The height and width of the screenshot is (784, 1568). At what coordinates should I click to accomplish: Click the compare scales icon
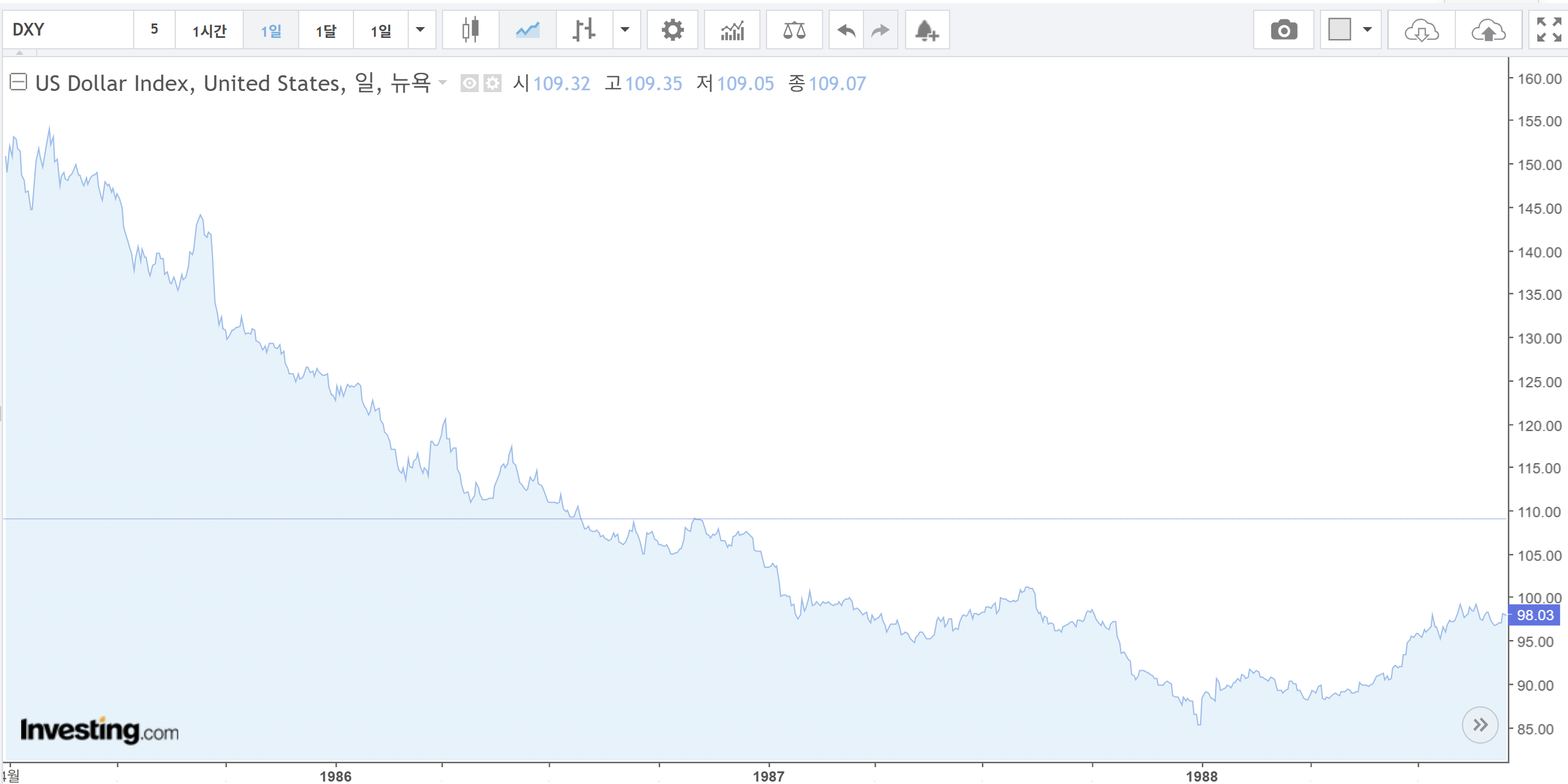tap(794, 30)
